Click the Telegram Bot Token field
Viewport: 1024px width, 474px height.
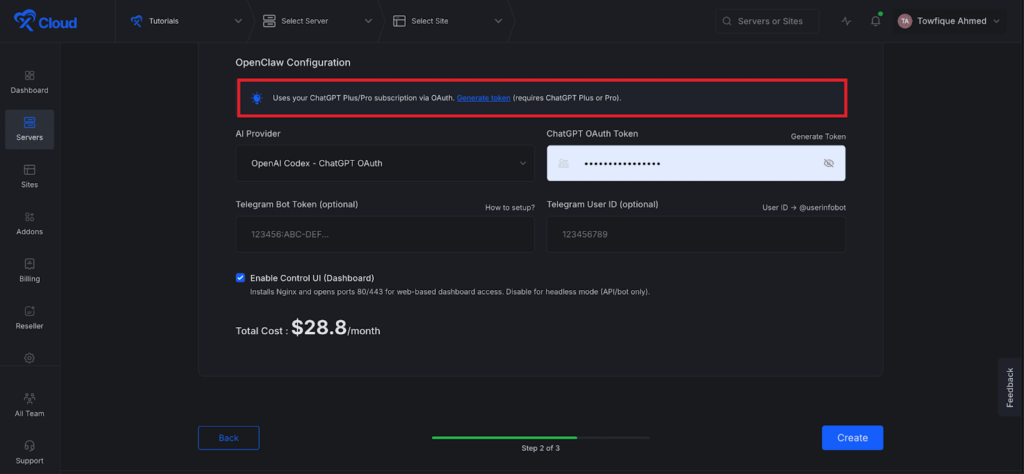[384, 234]
